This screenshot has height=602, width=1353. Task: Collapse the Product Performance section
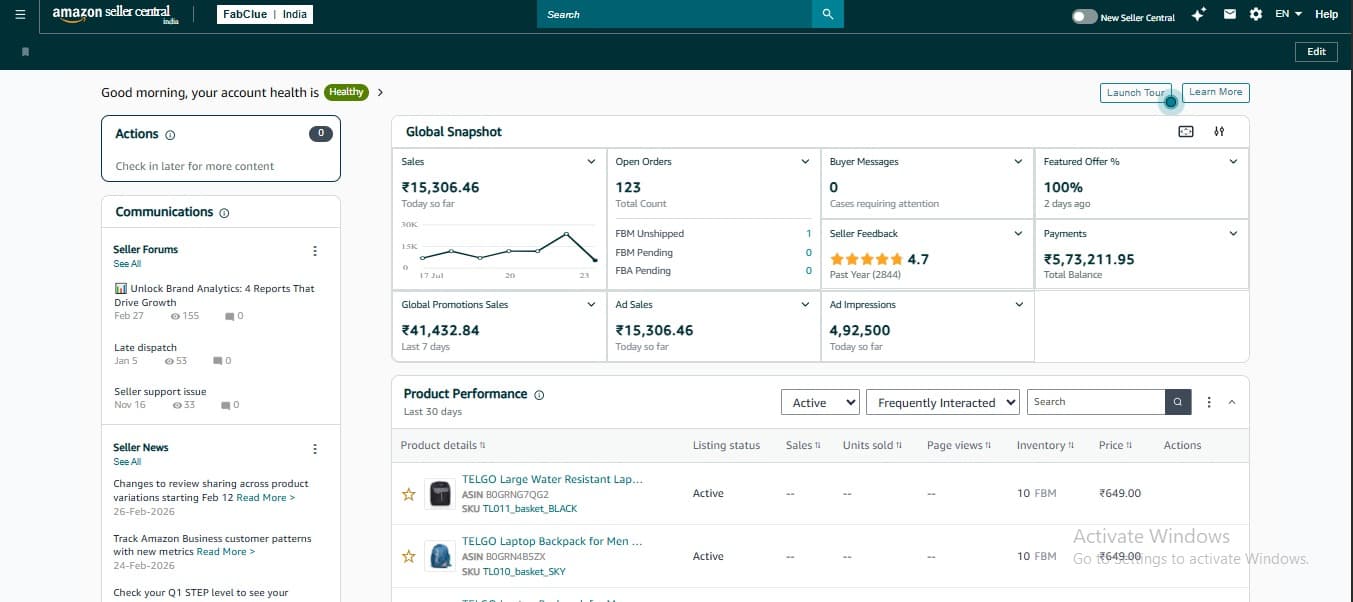pos(1232,402)
